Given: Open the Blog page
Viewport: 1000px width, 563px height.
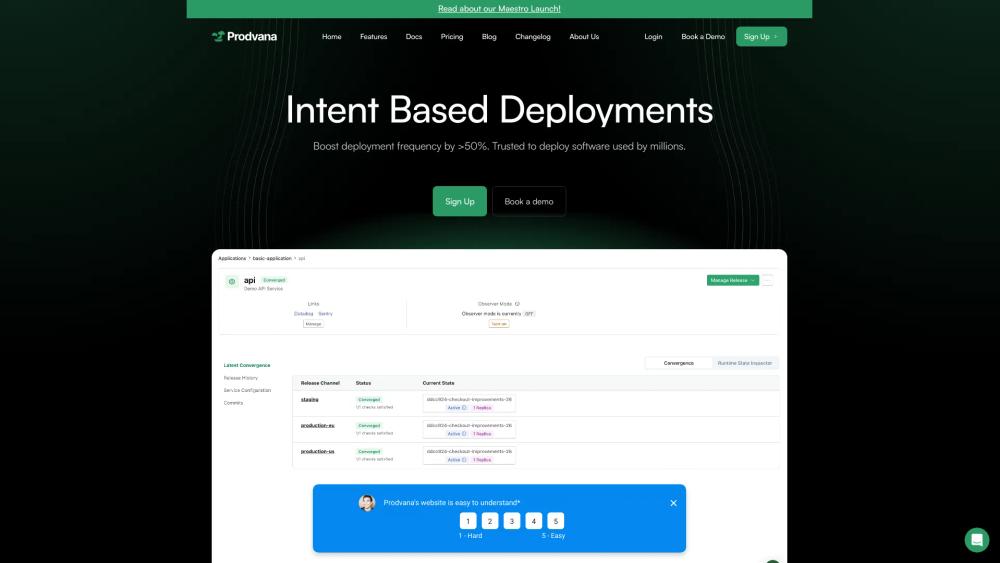Looking at the screenshot, I should tap(489, 36).
